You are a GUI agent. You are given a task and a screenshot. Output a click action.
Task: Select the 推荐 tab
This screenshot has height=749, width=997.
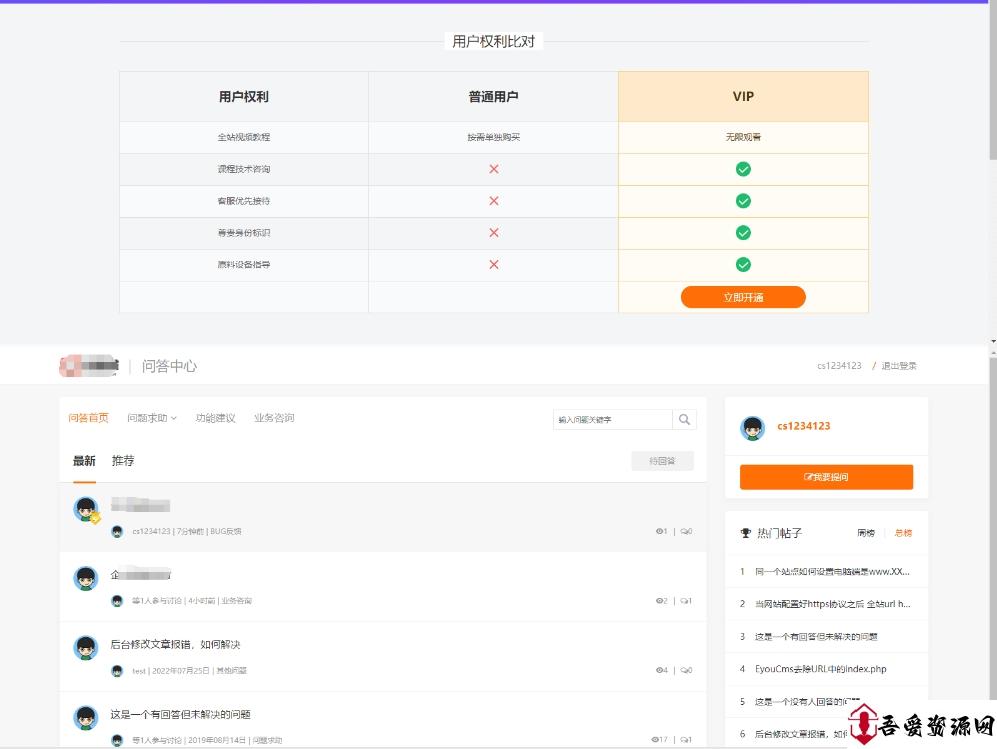[x=123, y=461]
